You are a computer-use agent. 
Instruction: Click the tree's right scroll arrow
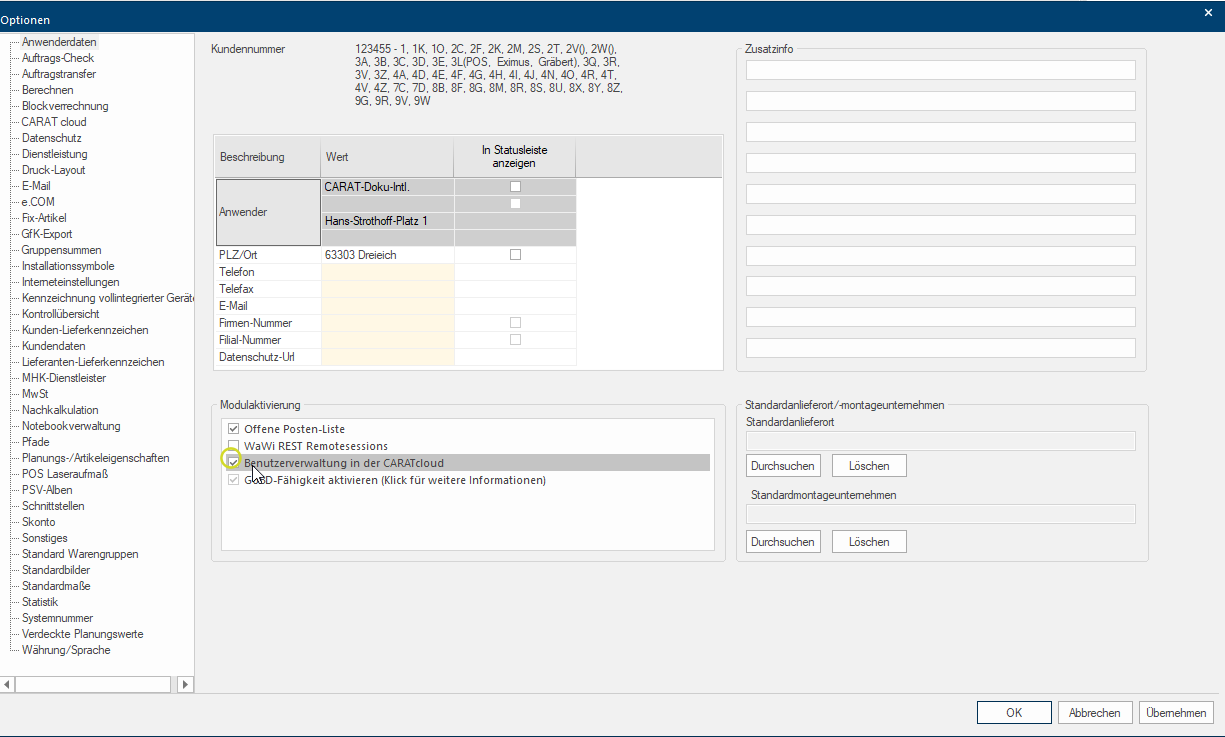185,685
